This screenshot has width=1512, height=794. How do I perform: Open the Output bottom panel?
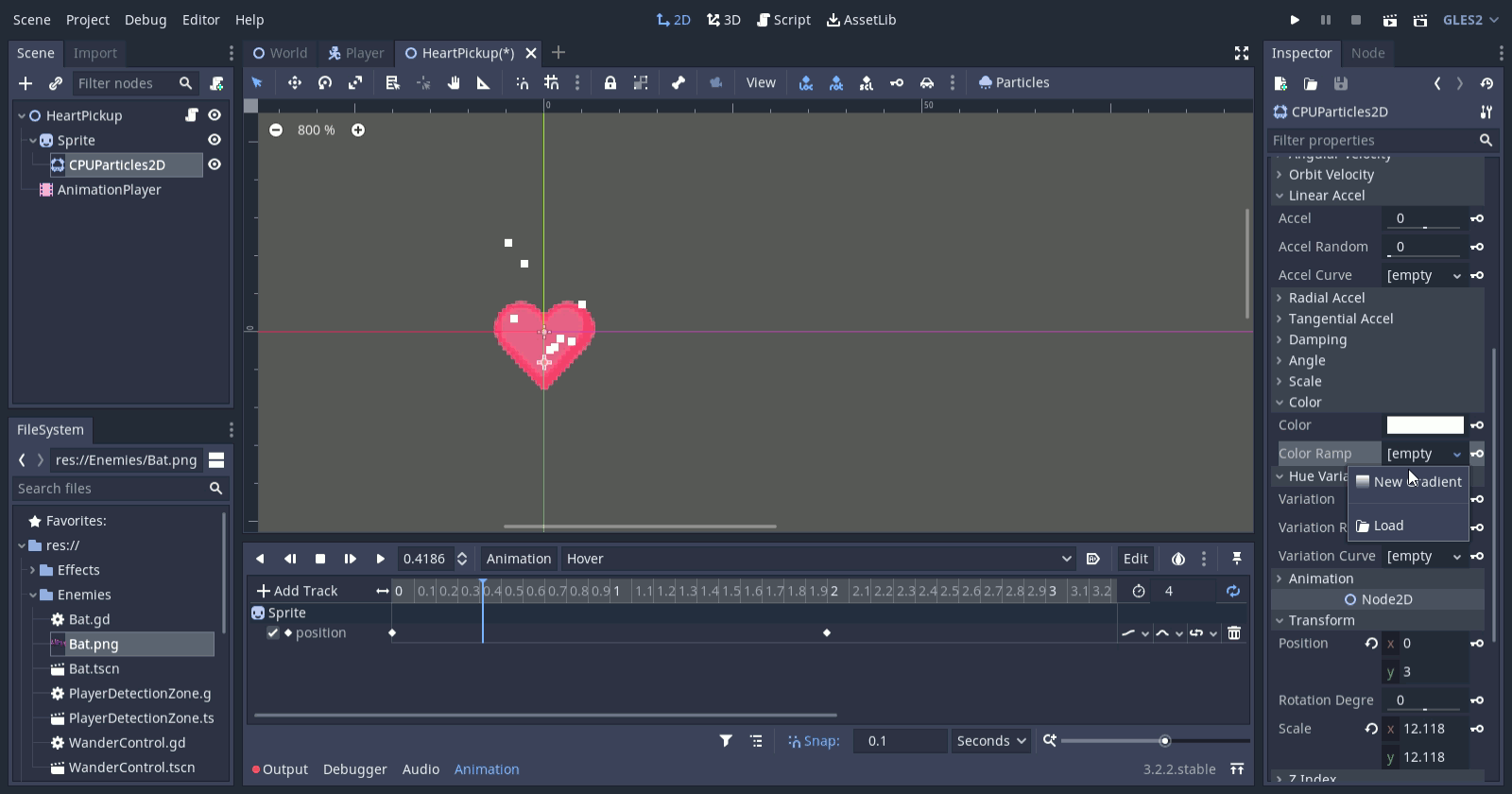pos(281,769)
